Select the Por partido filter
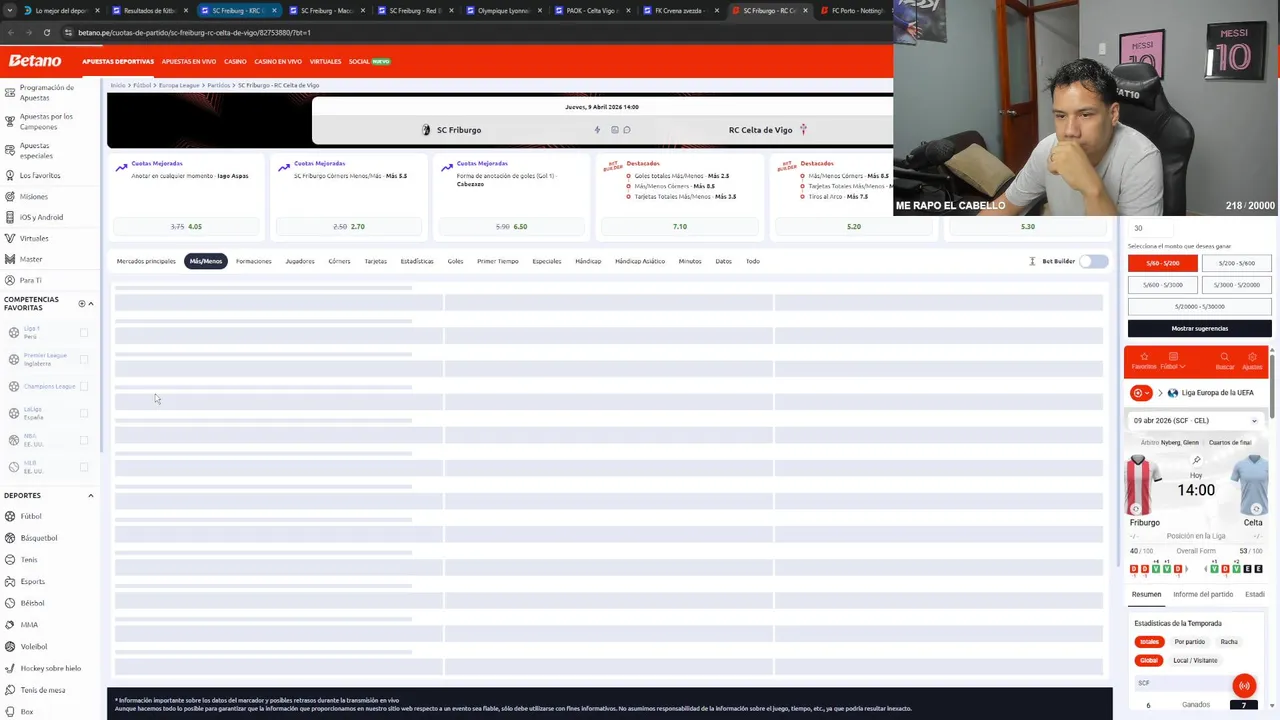The height and width of the screenshot is (720, 1280). click(x=1190, y=642)
